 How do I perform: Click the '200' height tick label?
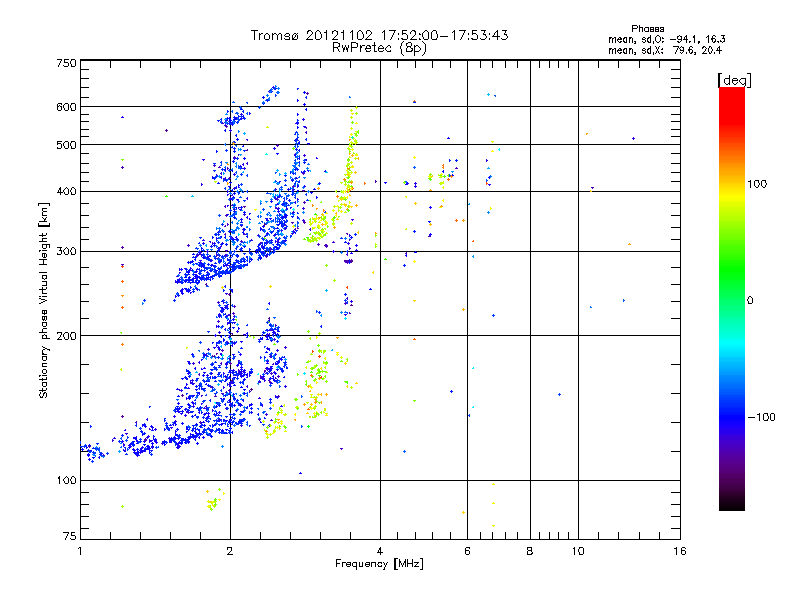click(66, 336)
